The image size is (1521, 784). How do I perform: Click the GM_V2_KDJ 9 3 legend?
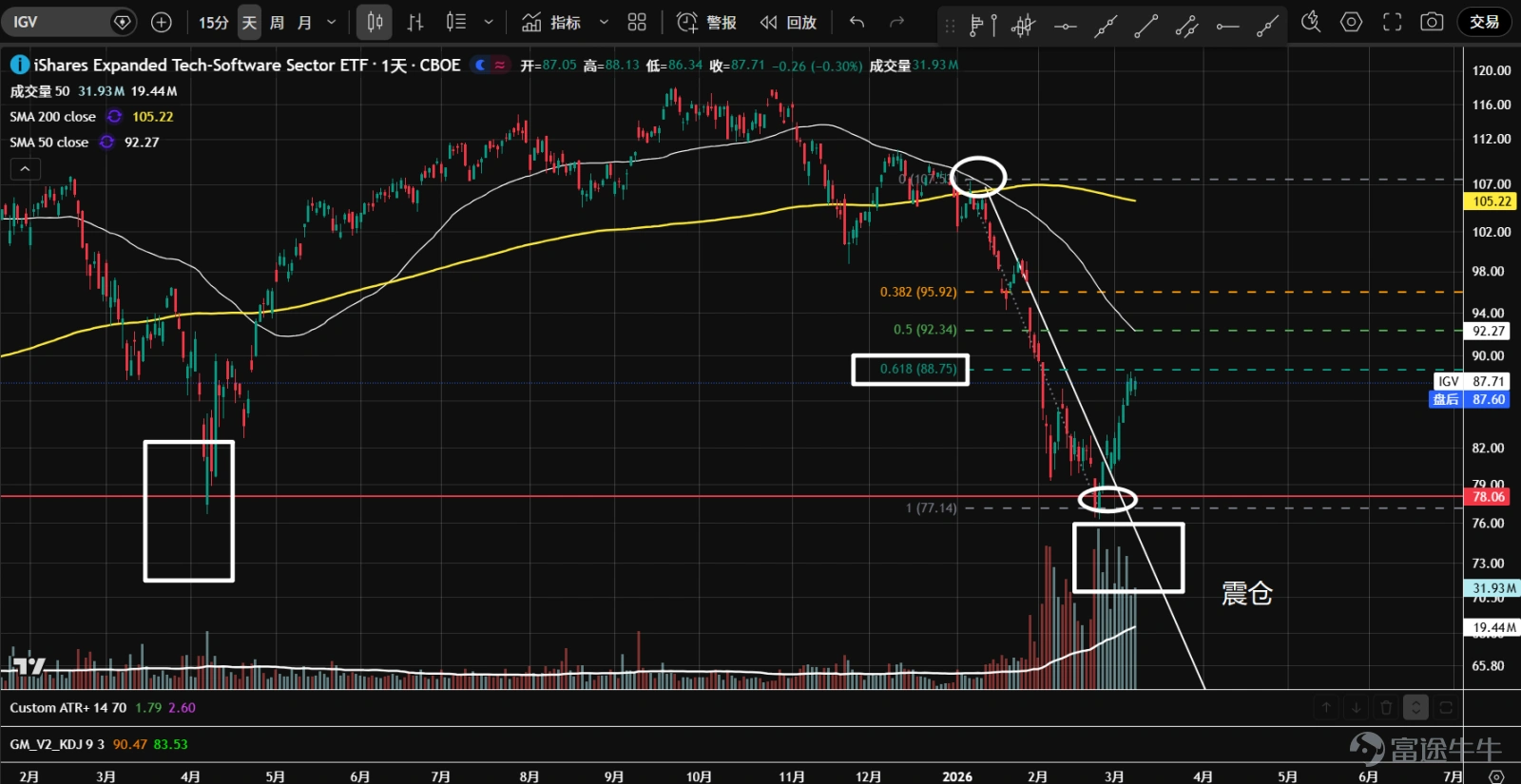57,744
